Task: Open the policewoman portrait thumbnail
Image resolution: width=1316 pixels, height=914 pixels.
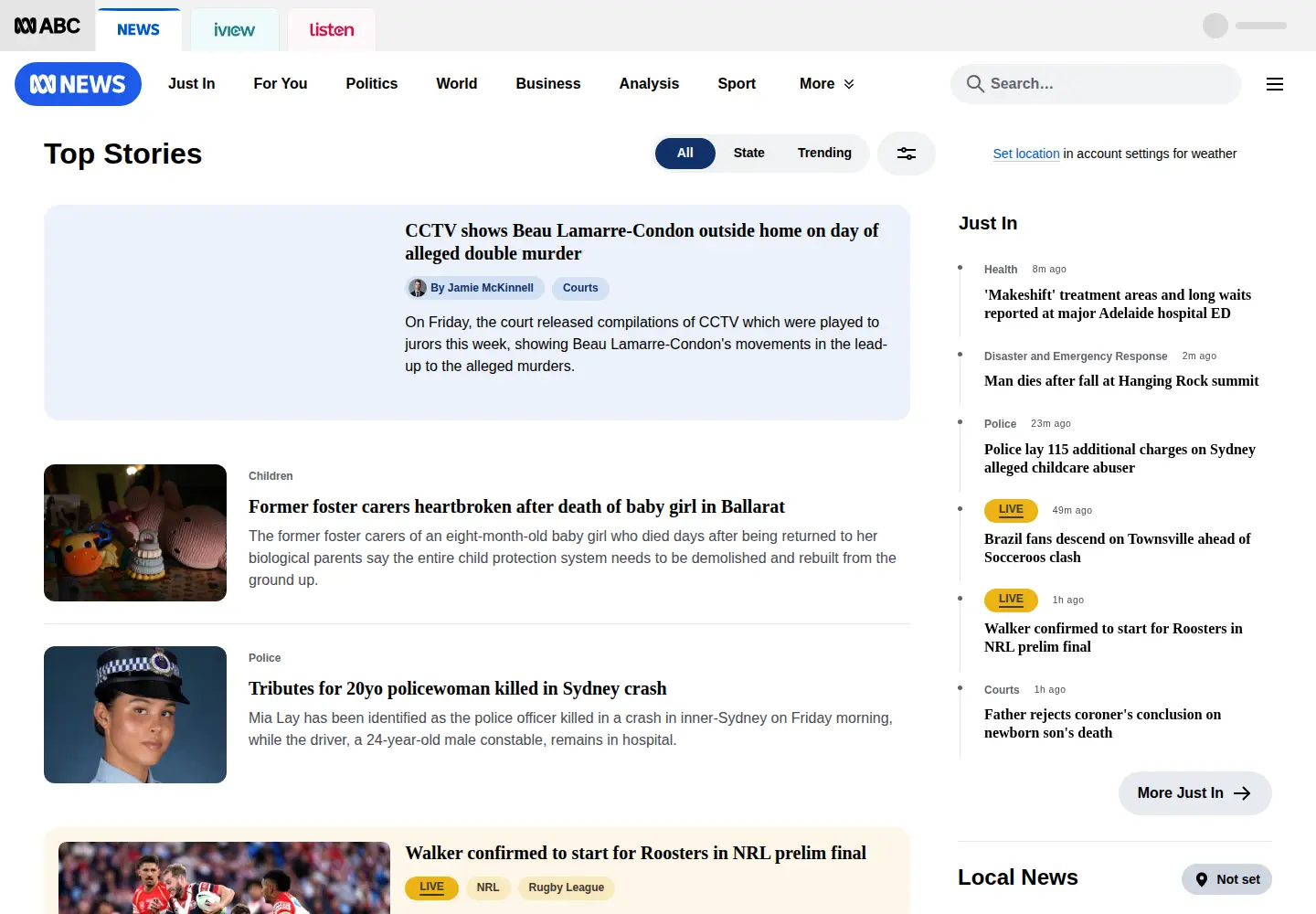Action: (135, 715)
